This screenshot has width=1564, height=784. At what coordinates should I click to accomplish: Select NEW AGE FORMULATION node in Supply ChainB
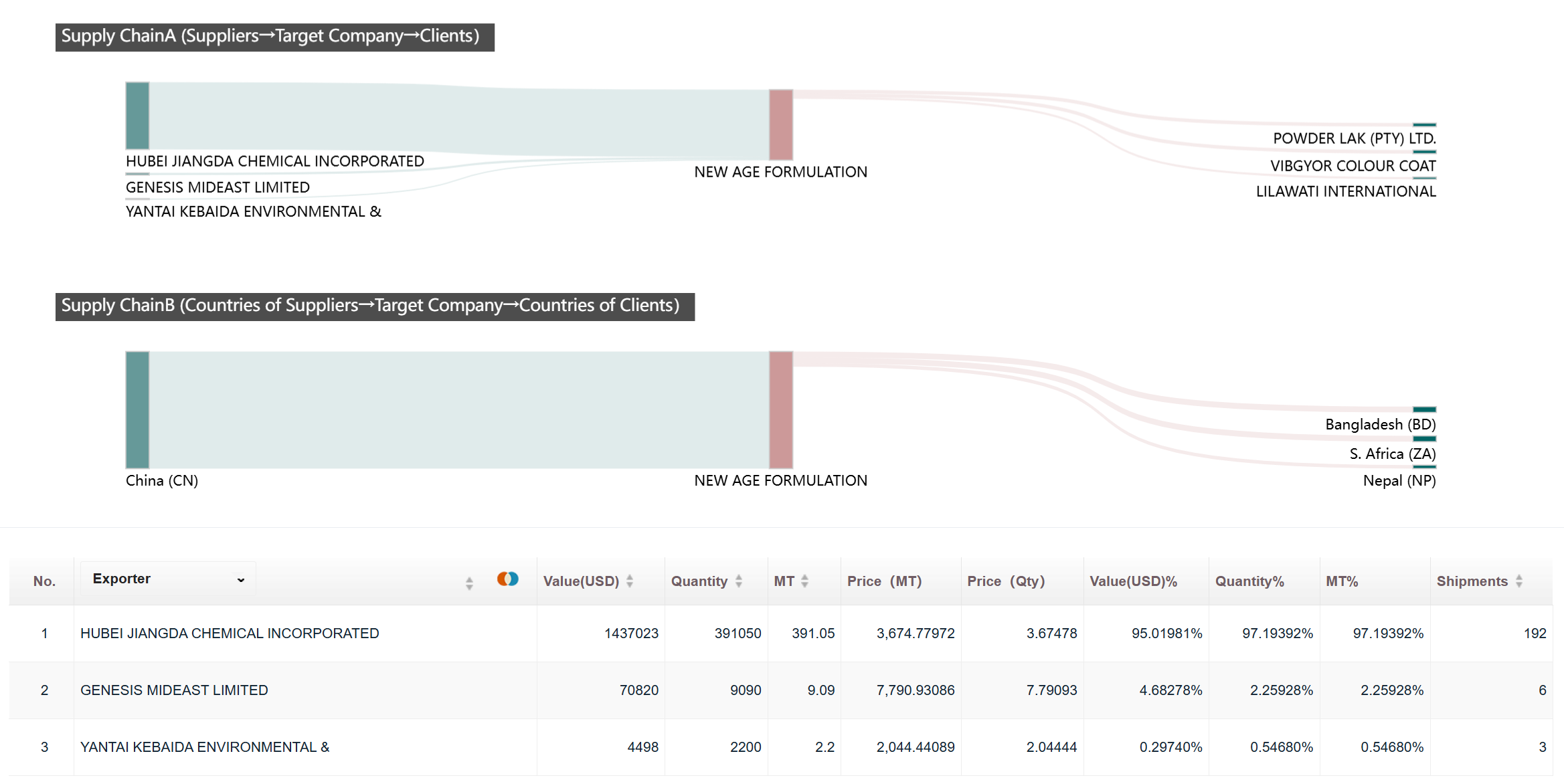[781, 410]
